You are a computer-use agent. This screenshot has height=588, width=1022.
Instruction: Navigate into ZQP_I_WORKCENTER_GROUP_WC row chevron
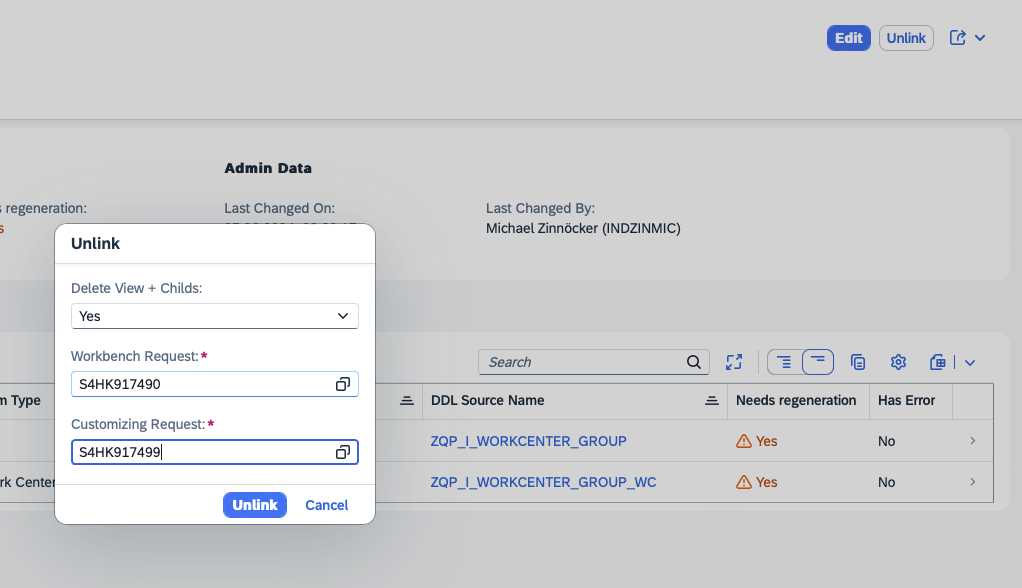pyautogui.click(x=972, y=482)
